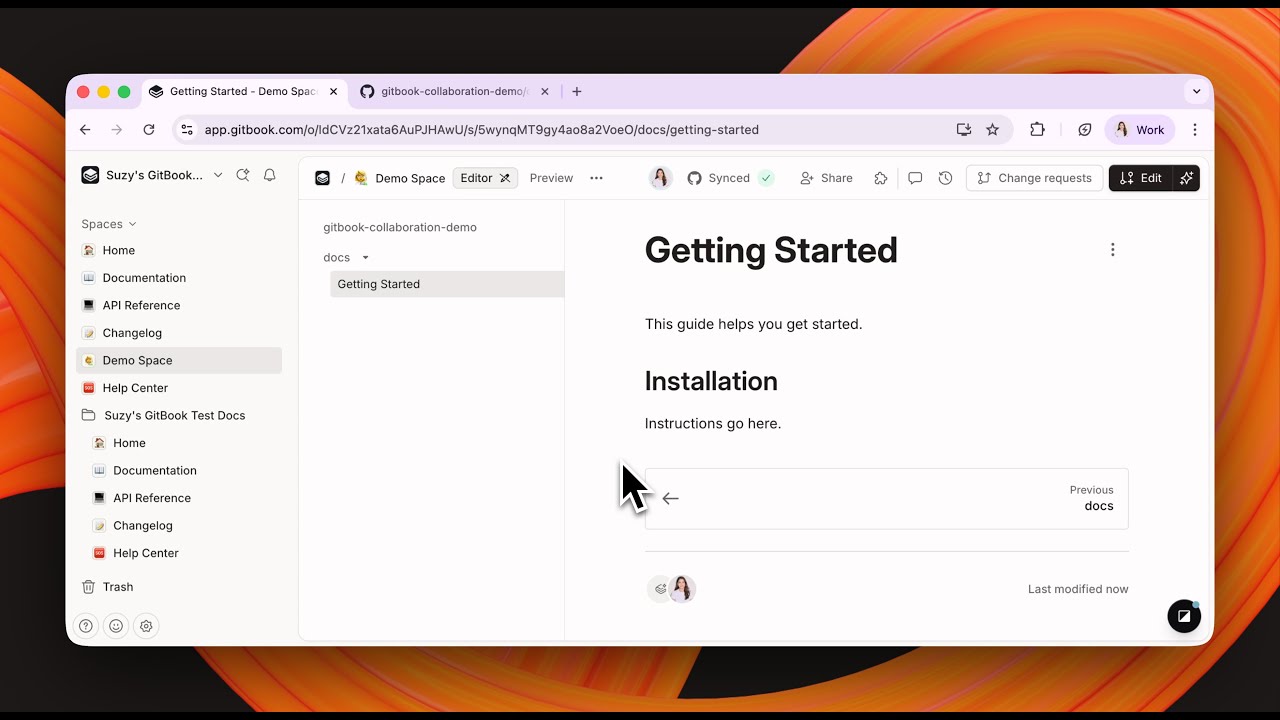The height and width of the screenshot is (720, 1280).
Task: Open Chrome three-dot menu
Action: coord(1195,130)
